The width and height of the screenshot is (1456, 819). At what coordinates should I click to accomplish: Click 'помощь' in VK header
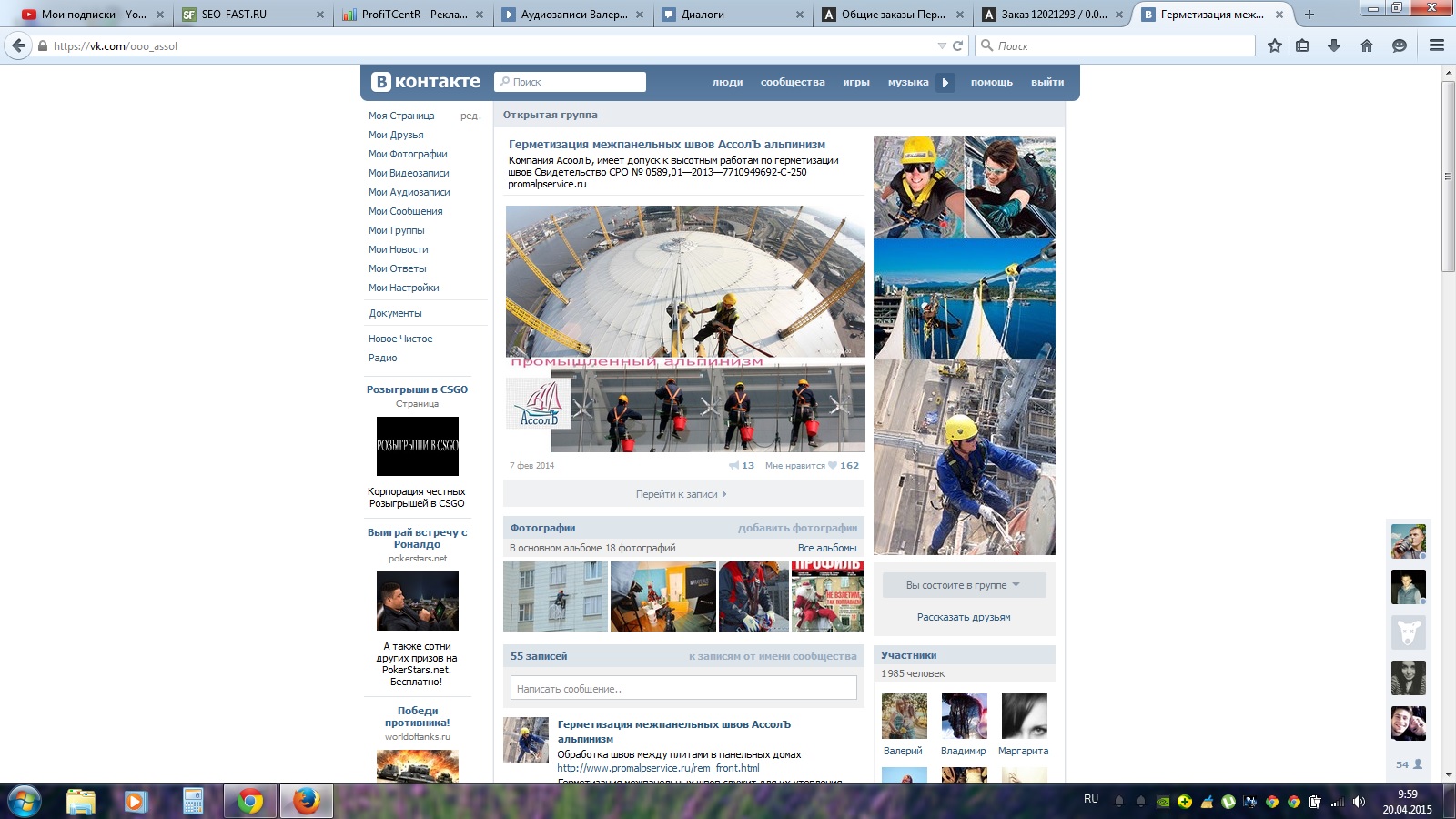pyautogui.click(x=992, y=82)
